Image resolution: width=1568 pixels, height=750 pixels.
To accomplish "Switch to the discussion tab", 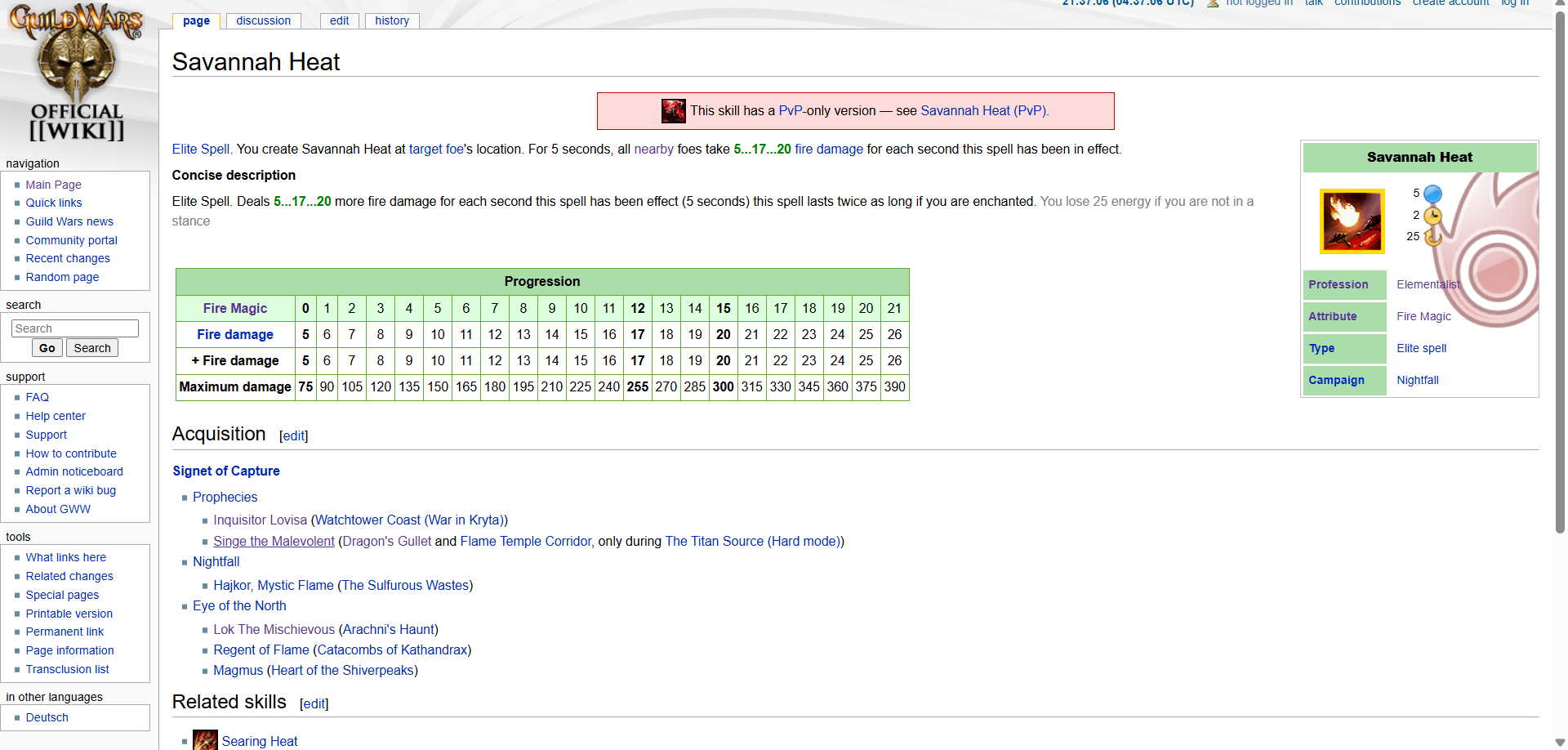I will click(263, 20).
